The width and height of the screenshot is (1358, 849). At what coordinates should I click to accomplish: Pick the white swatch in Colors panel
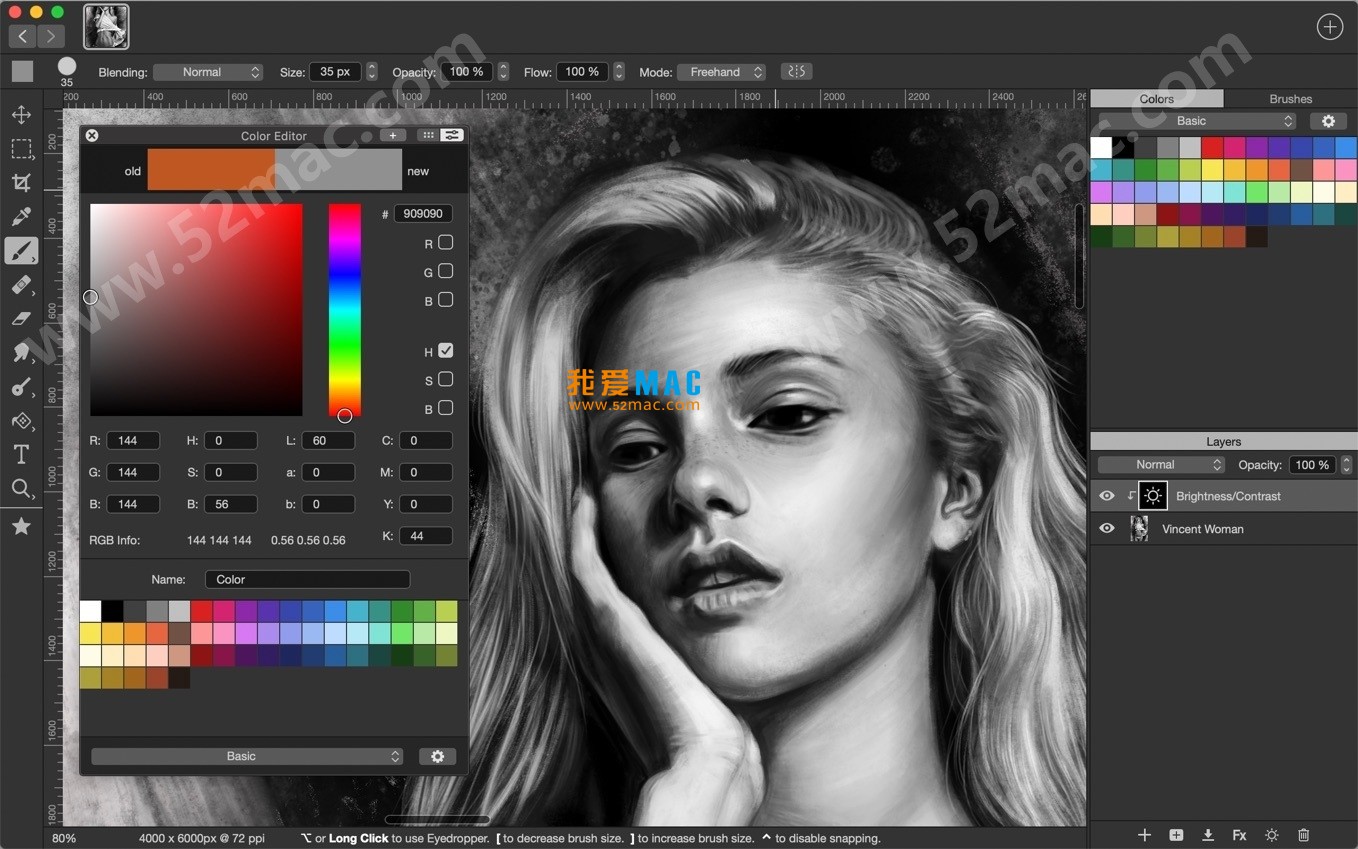(x=1101, y=148)
